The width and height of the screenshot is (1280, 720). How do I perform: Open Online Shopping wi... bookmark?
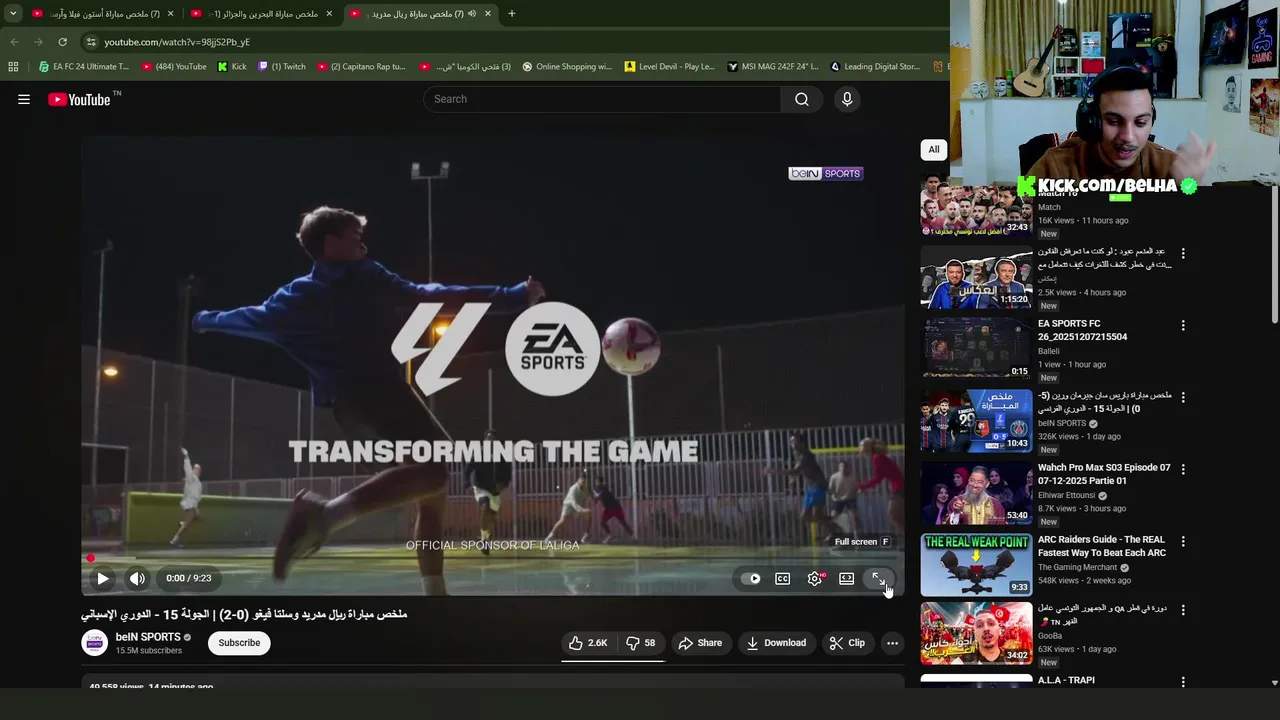click(567, 67)
